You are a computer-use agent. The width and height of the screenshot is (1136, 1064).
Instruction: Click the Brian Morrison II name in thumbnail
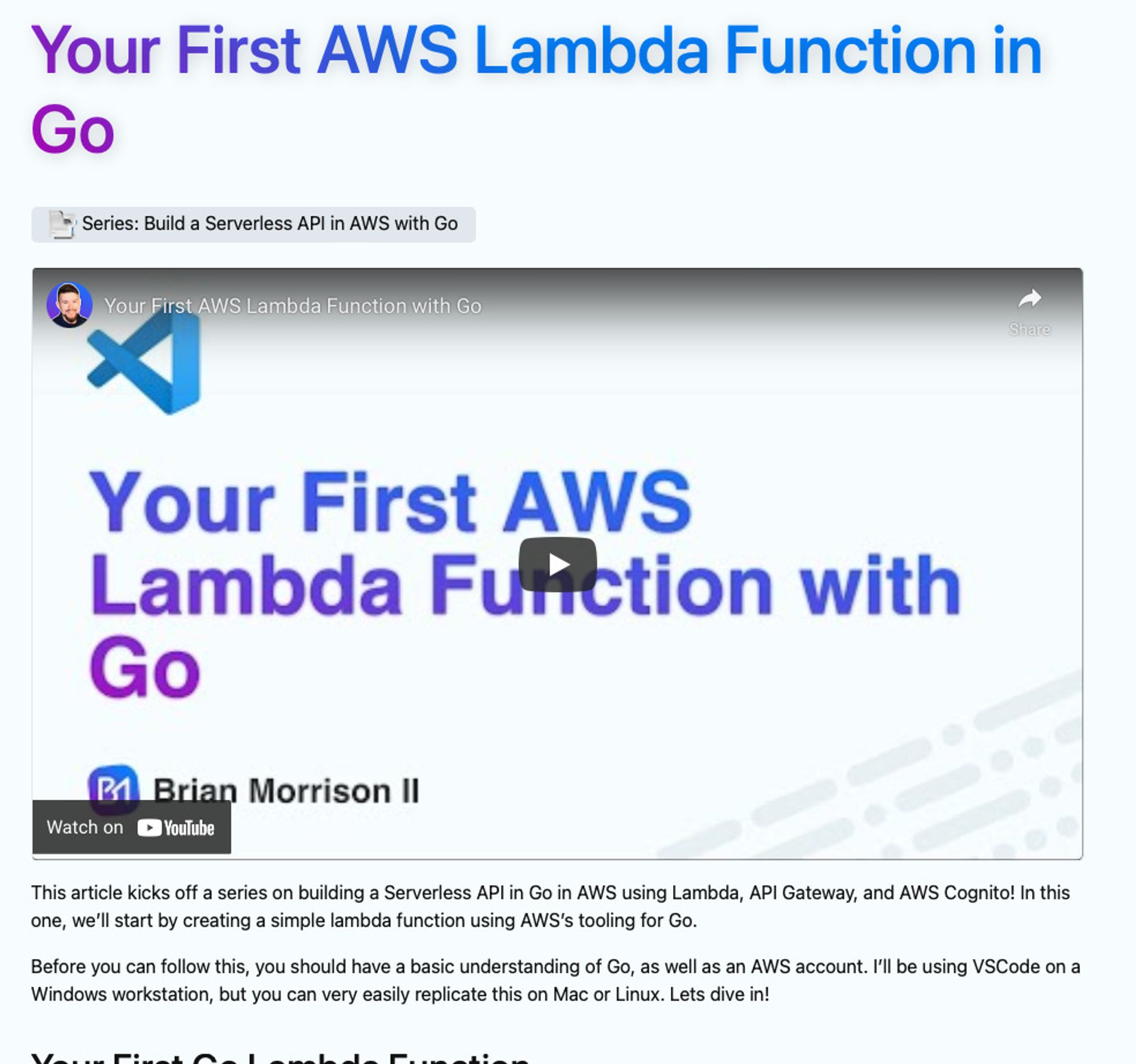[286, 791]
